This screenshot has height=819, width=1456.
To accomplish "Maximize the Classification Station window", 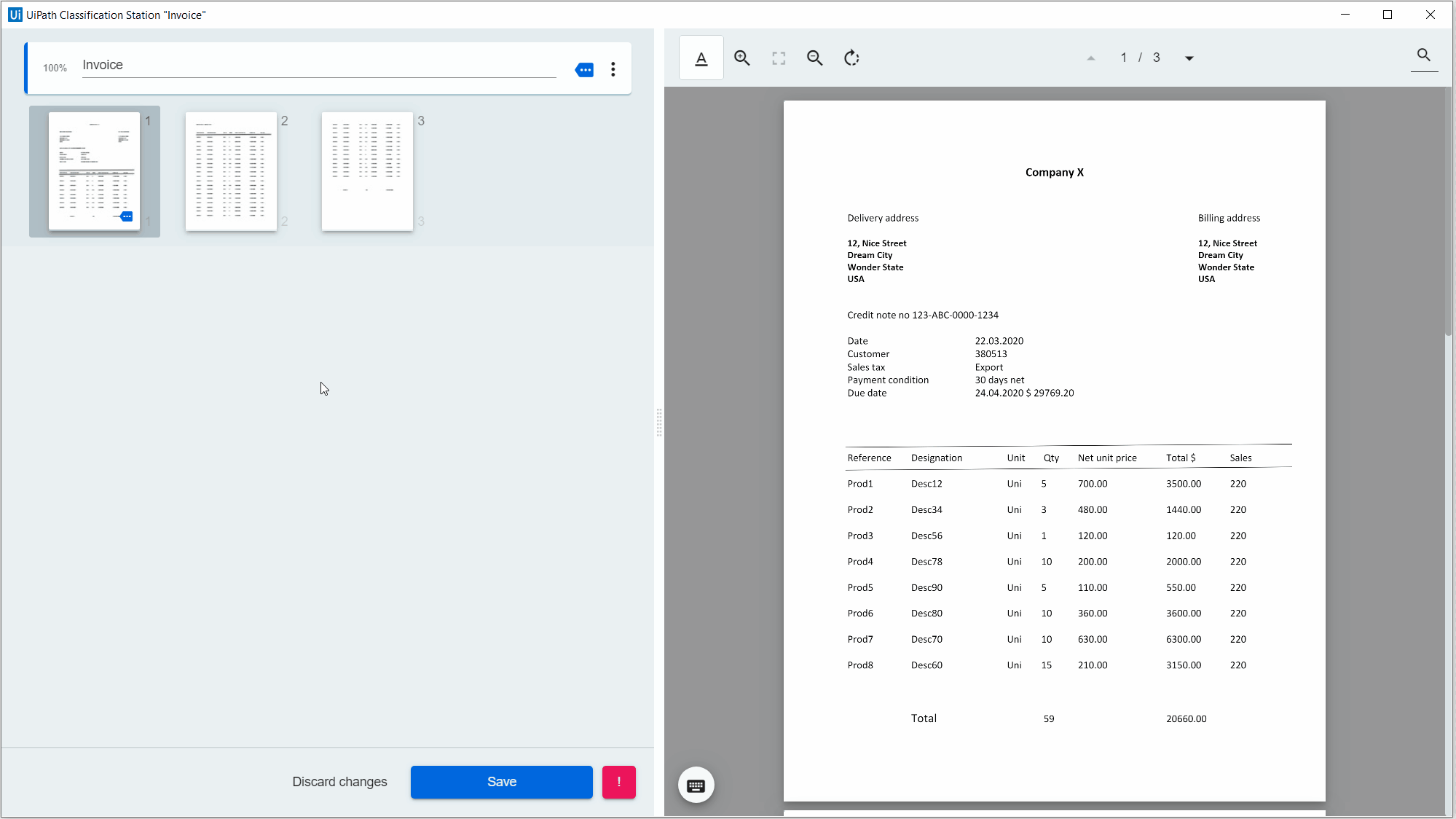I will tap(1387, 15).
